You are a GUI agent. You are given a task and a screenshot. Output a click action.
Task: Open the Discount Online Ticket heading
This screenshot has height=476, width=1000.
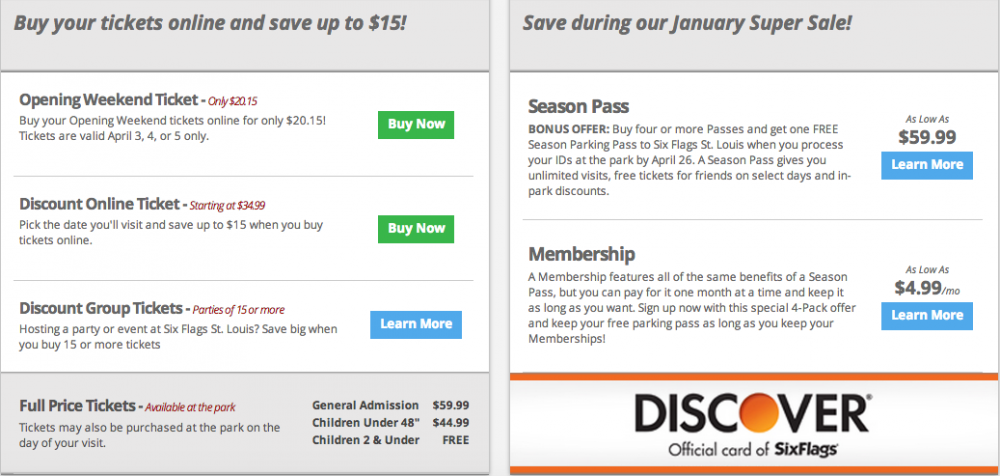coord(99,204)
